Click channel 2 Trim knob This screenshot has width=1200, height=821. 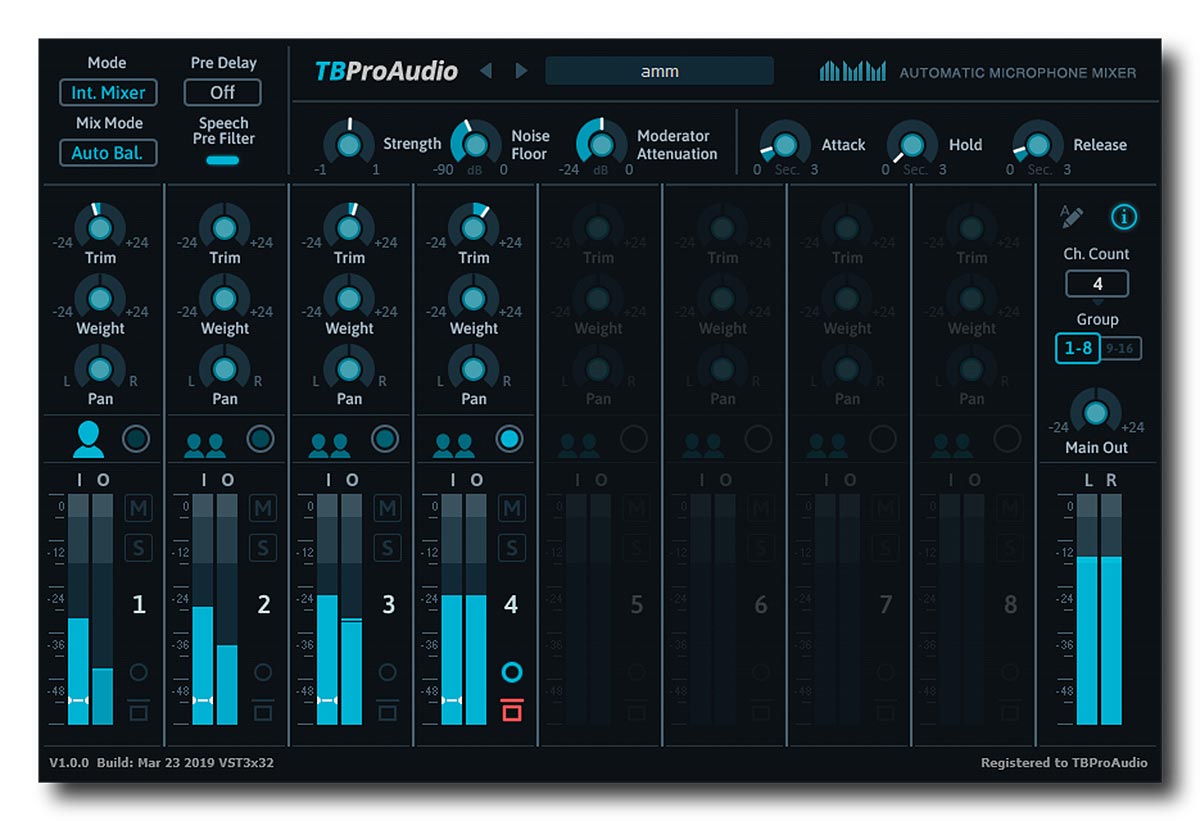pyautogui.click(x=224, y=228)
